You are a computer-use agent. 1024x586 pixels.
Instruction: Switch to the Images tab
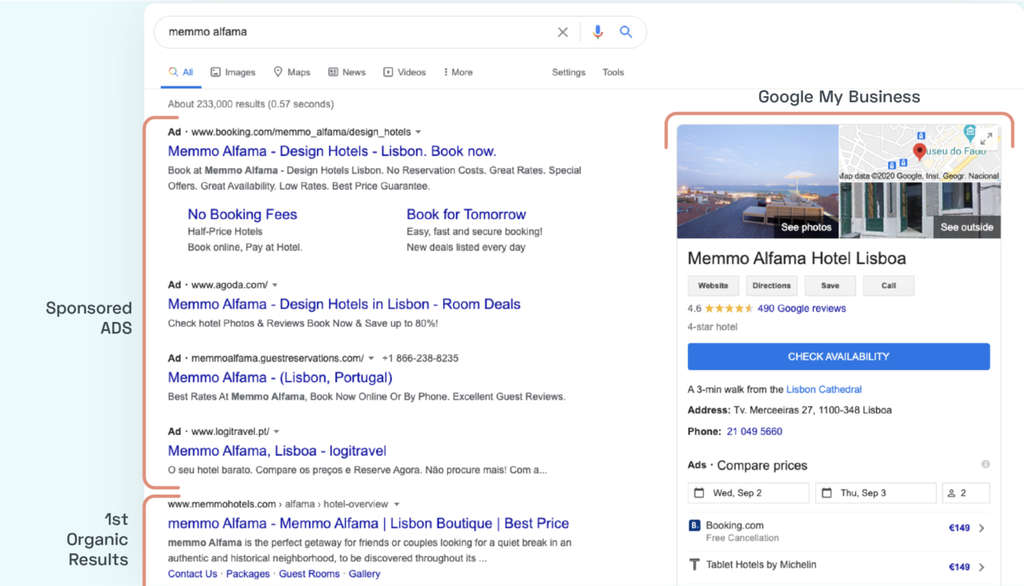point(233,72)
